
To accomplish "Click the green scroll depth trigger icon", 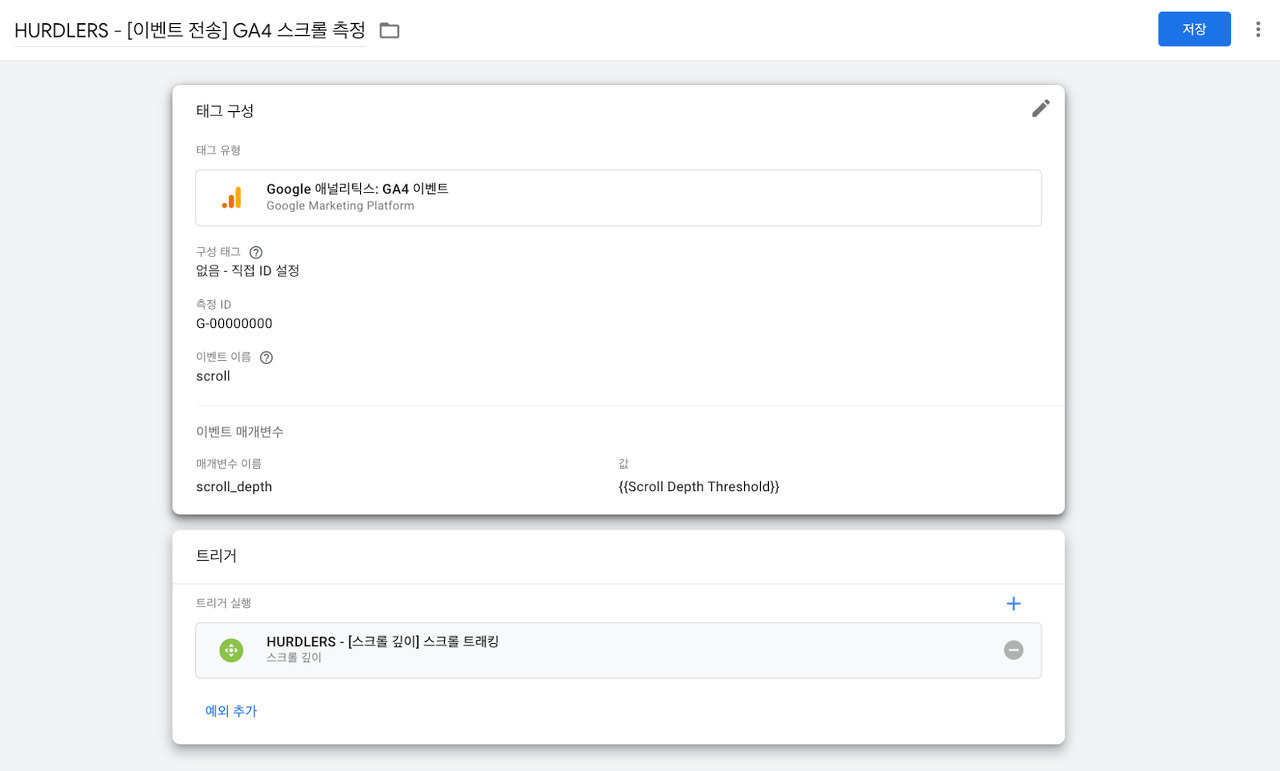I will pyautogui.click(x=231, y=650).
